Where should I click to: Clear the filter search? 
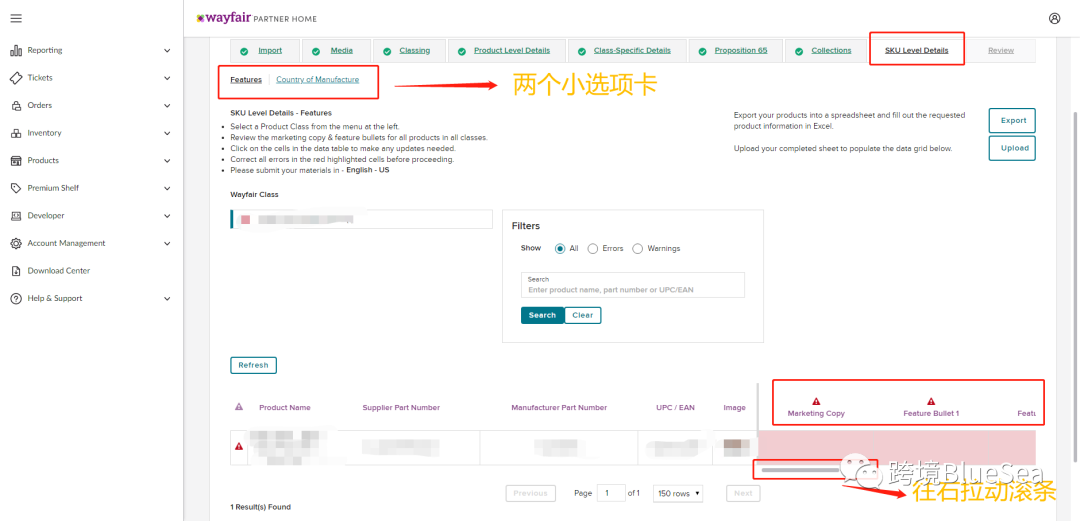pyautogui.click(x=583, y=315)
